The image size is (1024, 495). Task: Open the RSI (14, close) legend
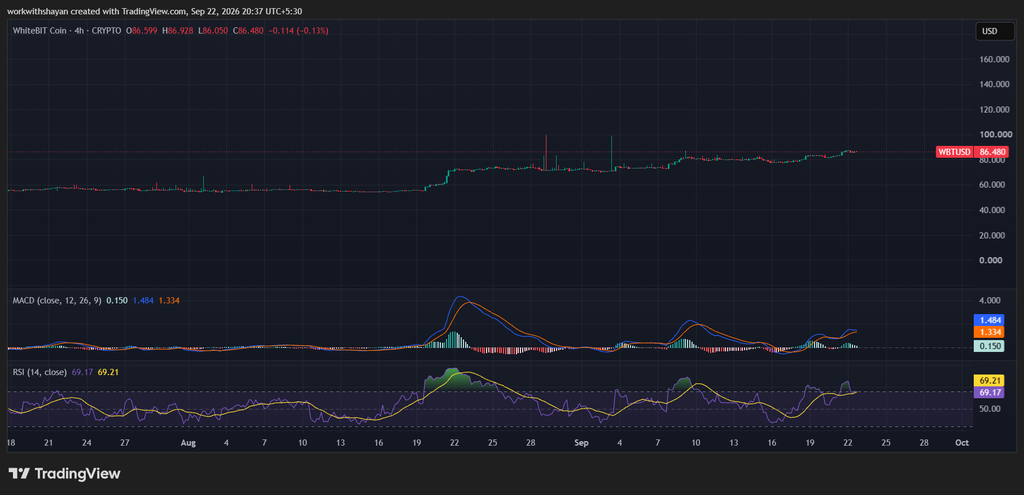40,372
